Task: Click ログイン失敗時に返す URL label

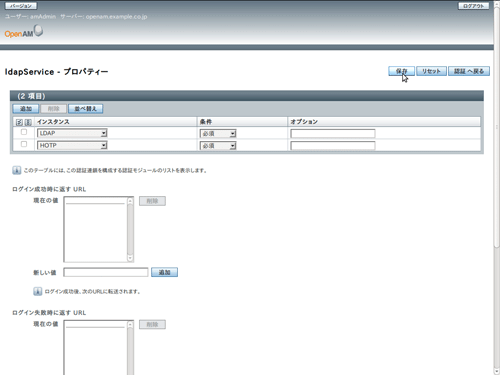Action: click(x=49, y=313)
